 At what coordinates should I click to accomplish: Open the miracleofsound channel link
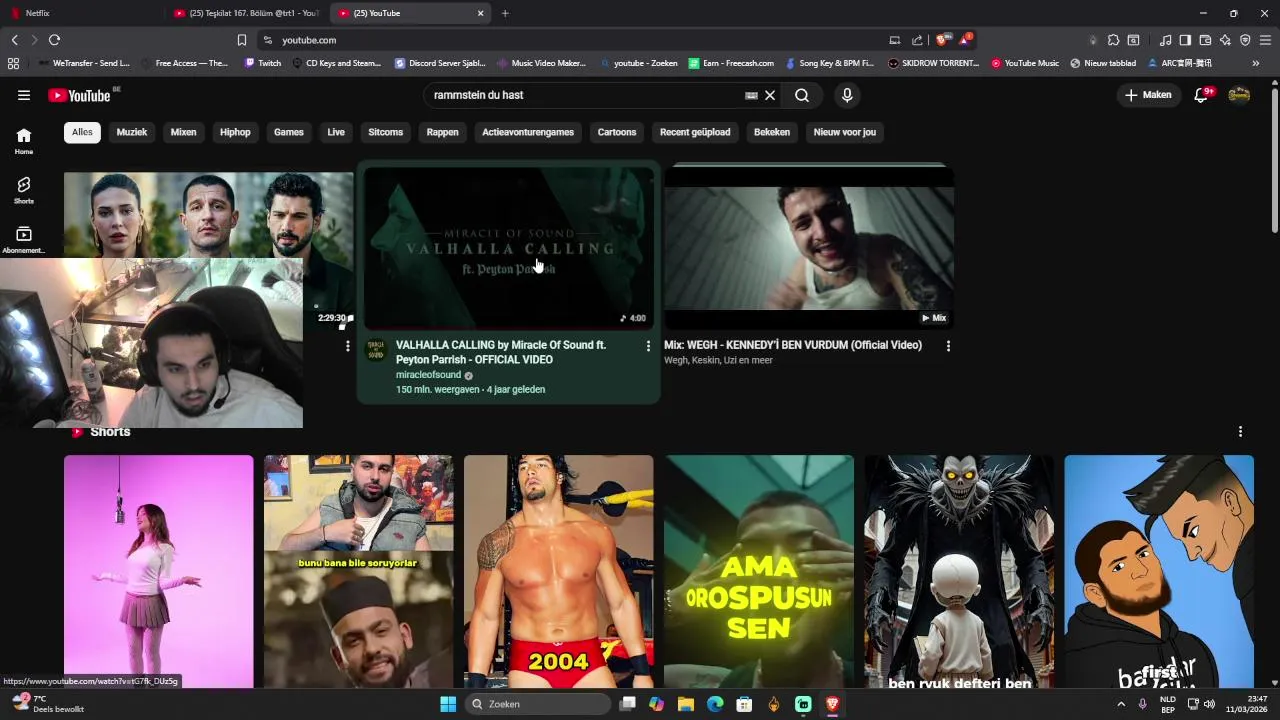tap(428, 375)
